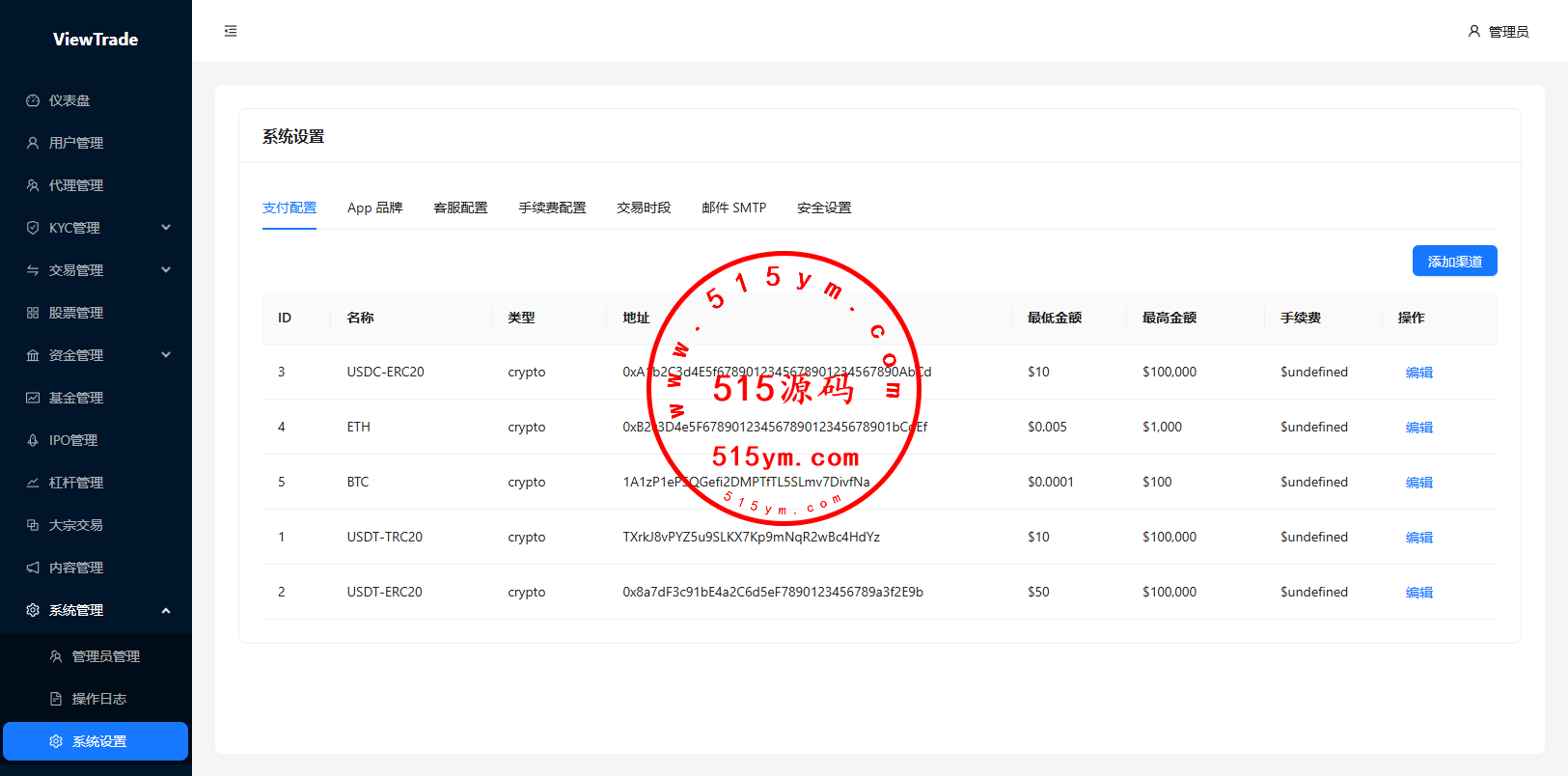Click the IPO管理 rocket icon
This screenshot has height=776, width=1568.
(x=33, y=440)
